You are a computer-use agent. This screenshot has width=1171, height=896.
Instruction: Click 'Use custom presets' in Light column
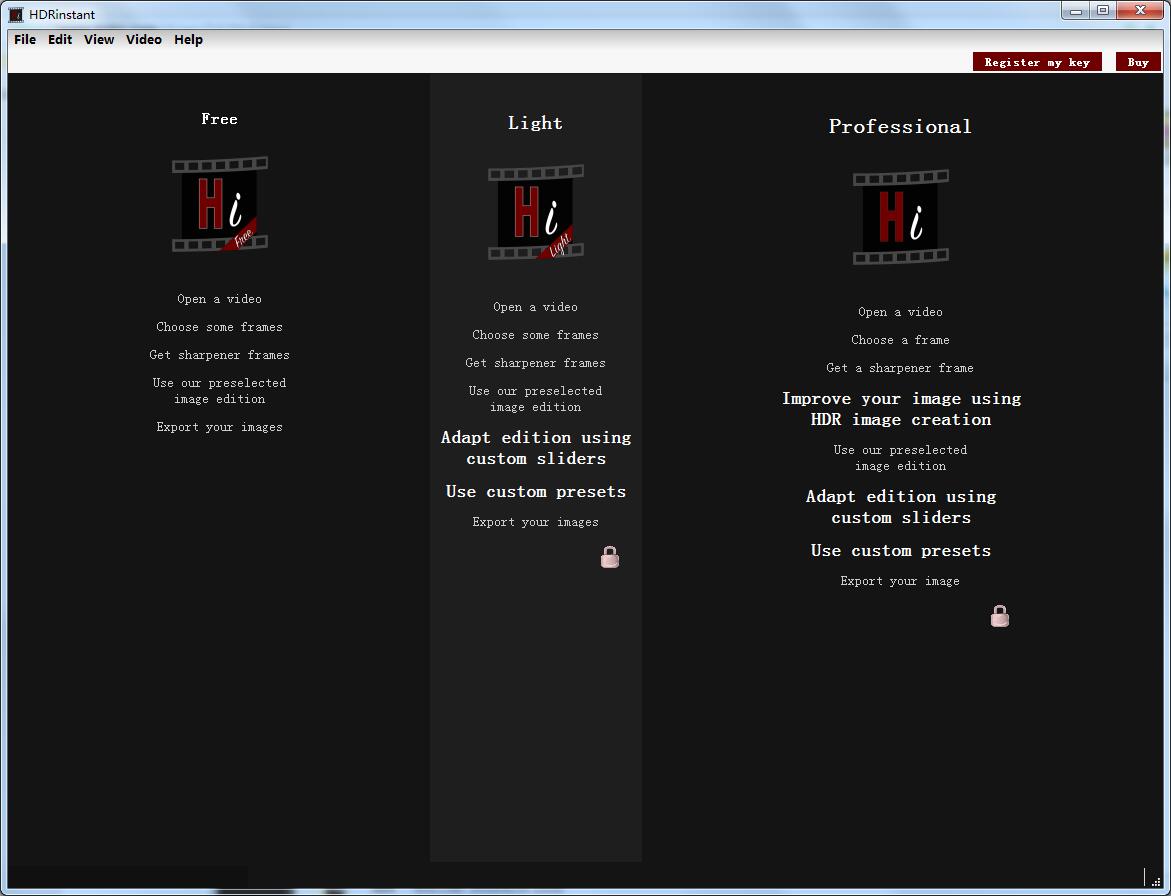(536, 492)
